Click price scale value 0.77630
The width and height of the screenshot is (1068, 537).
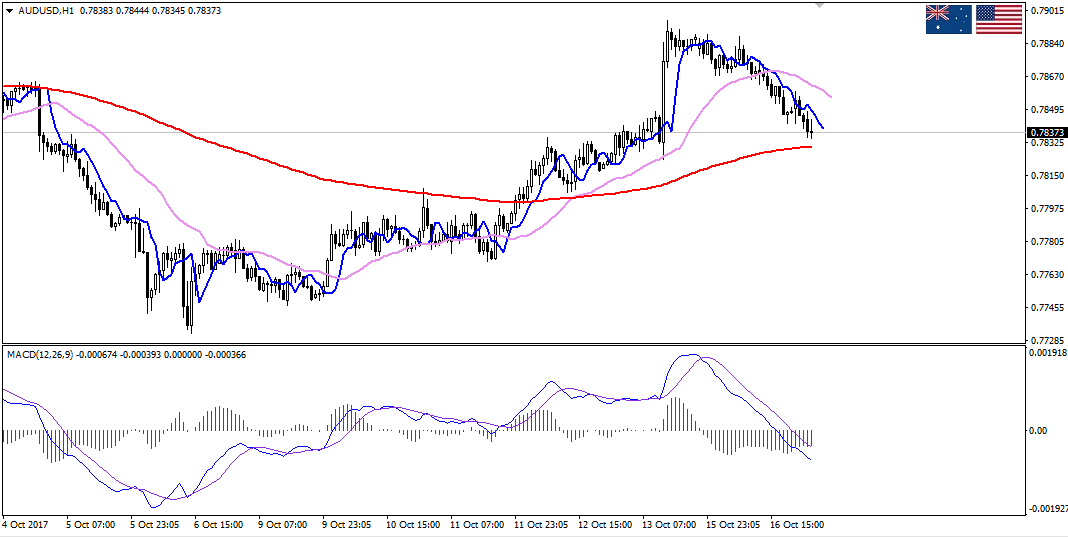pos(1046,275)
